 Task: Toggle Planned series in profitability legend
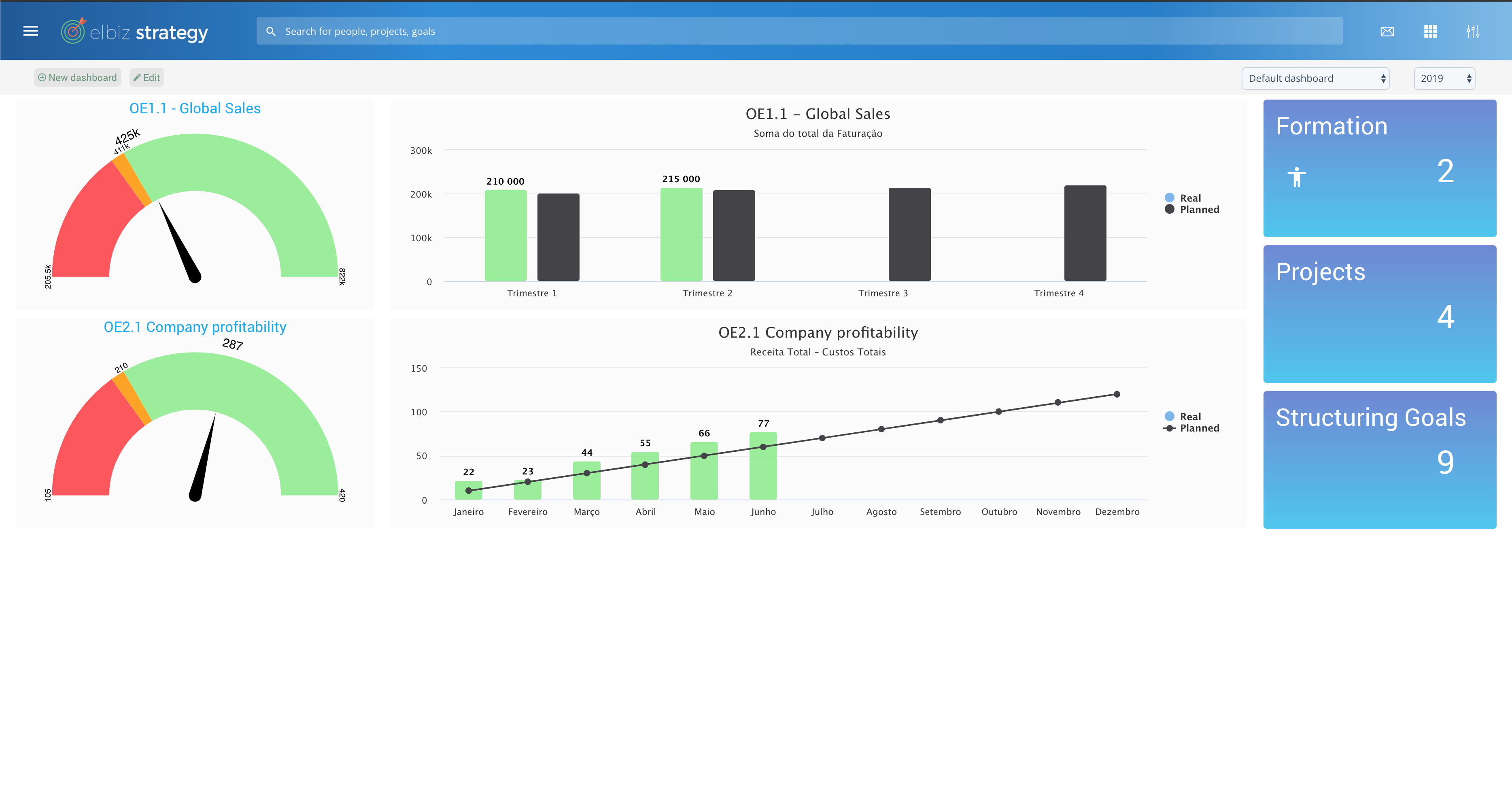1199,428
